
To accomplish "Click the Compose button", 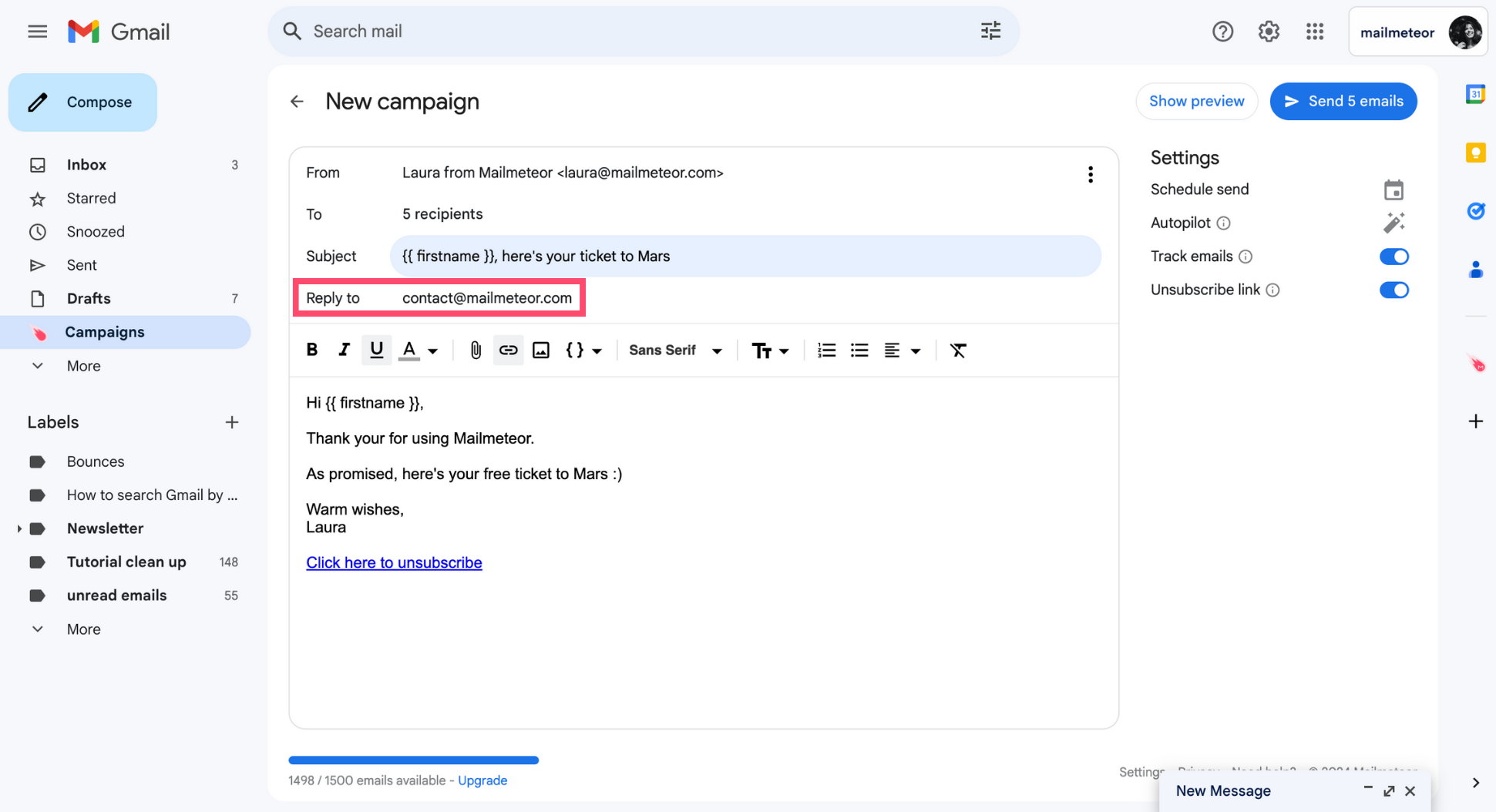I will 82,102.
